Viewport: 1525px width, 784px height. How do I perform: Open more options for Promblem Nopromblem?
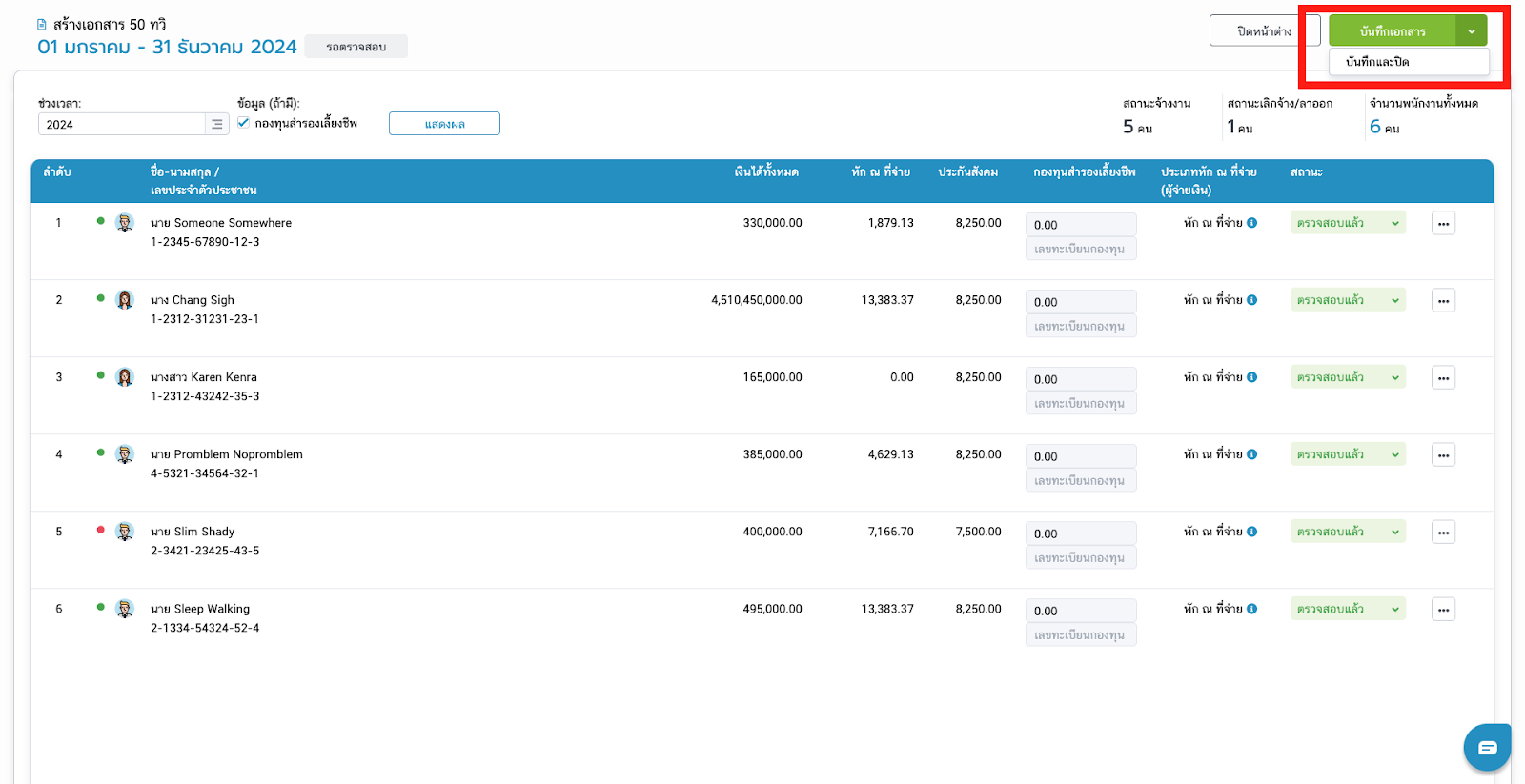coord(1443,455)
